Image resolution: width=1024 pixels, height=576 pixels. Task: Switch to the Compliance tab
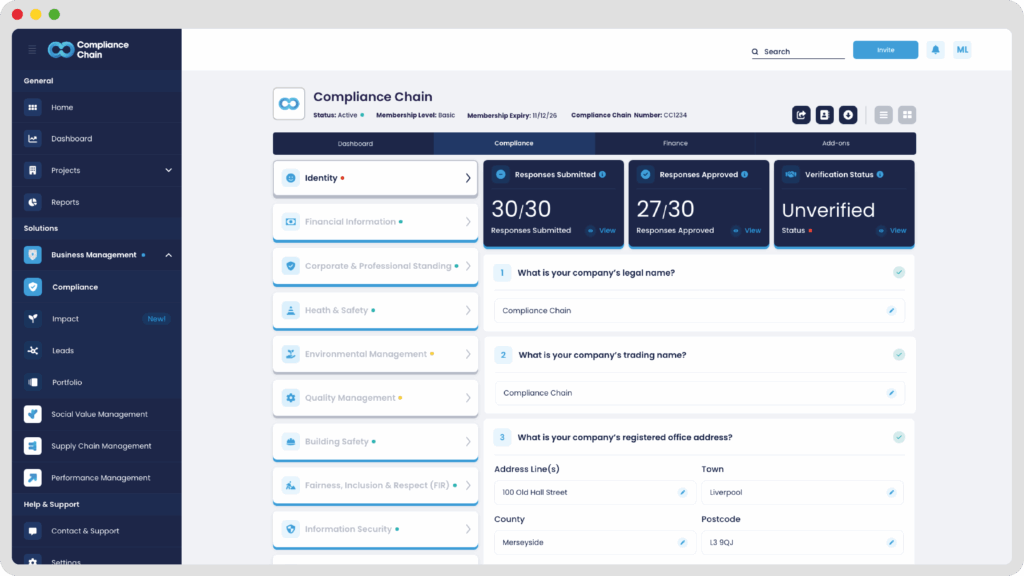tap(514, 143)
